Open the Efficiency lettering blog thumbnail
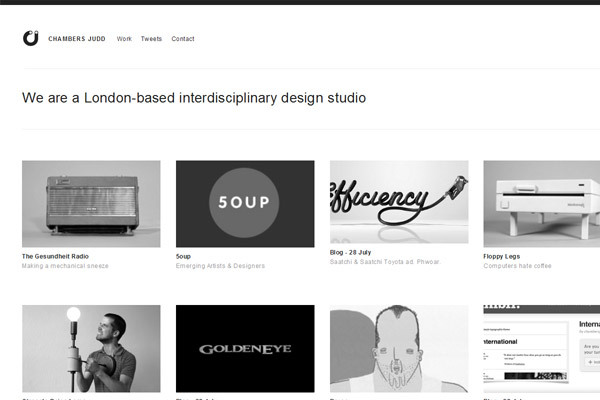The height and width of the screenshot is (400, 600). click(x=399, y=202)
